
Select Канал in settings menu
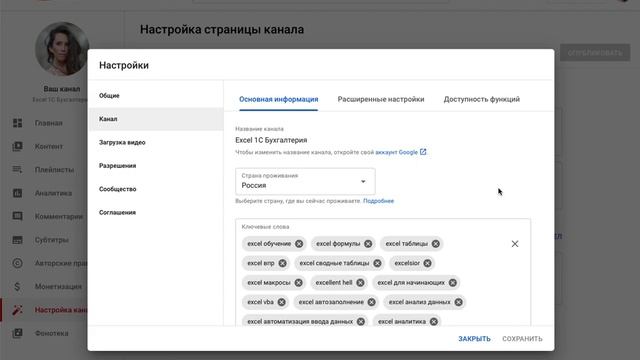[156, 119]
